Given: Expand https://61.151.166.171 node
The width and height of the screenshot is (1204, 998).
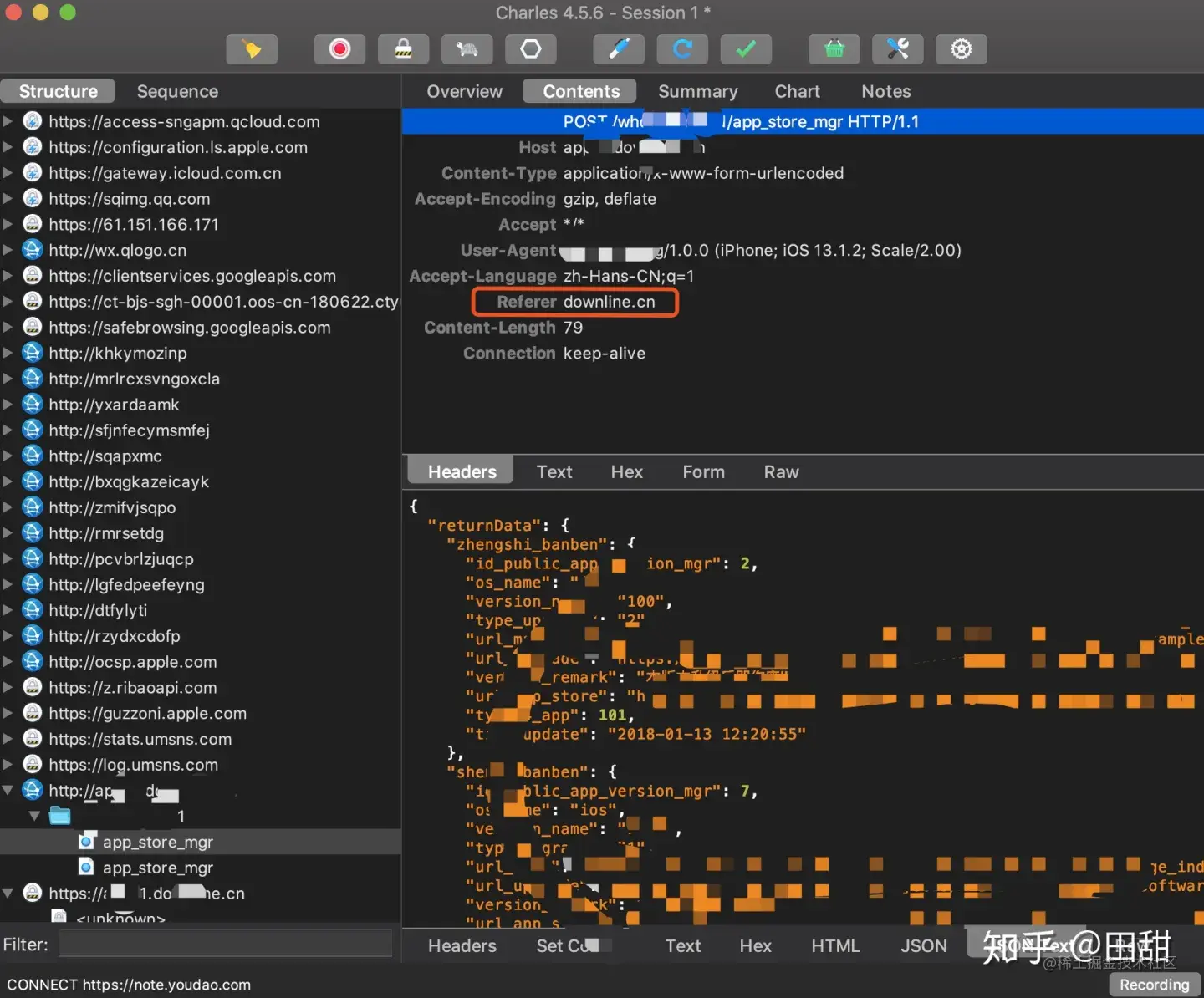Looking at the screenshot, I should 8,224.
